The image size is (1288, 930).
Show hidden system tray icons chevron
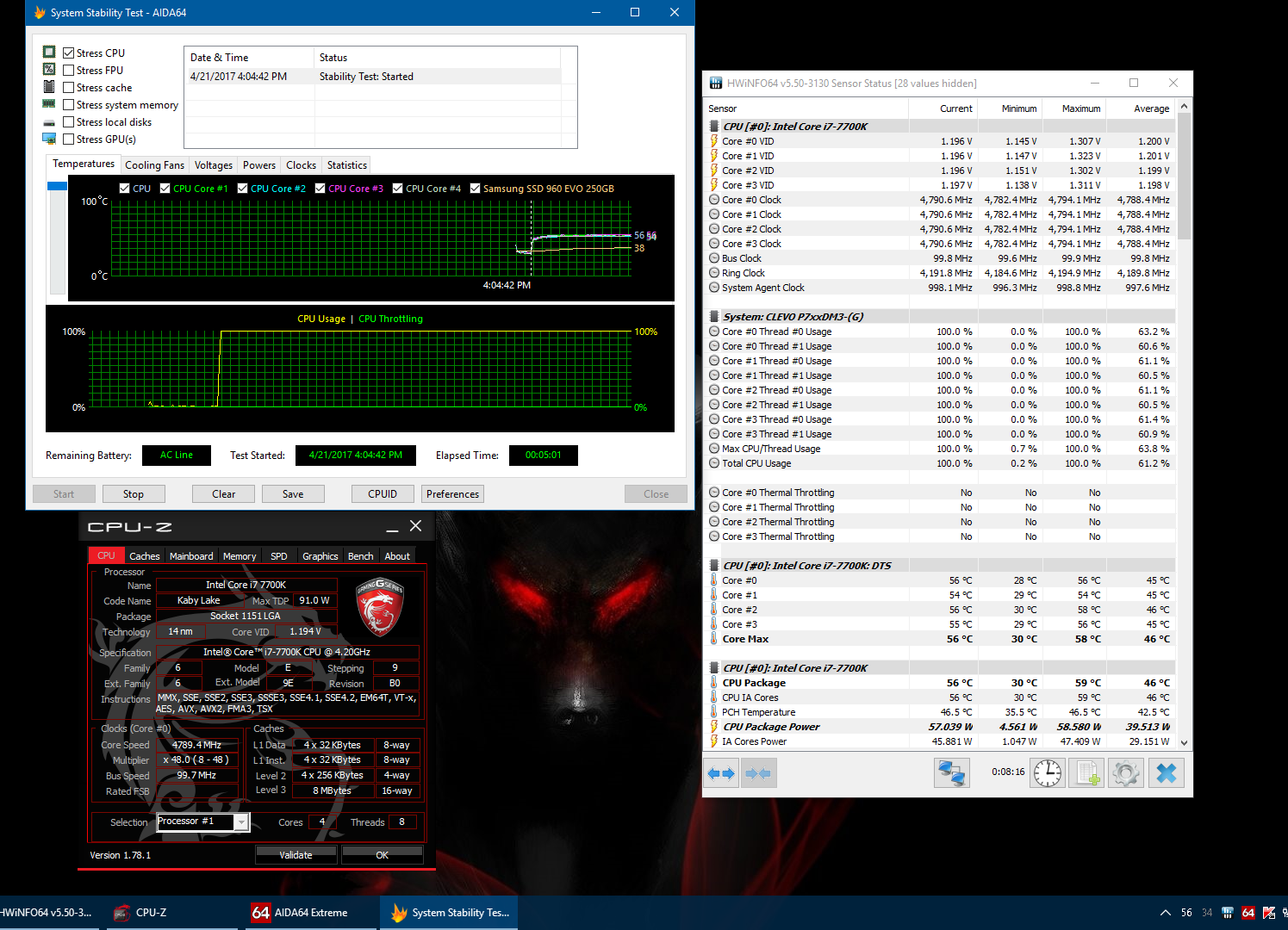1166,913
